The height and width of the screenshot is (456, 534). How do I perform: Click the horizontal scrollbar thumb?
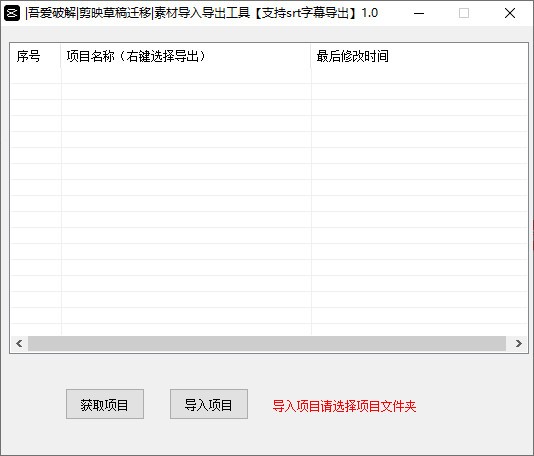pyautogui.click(x=267, y=343)
